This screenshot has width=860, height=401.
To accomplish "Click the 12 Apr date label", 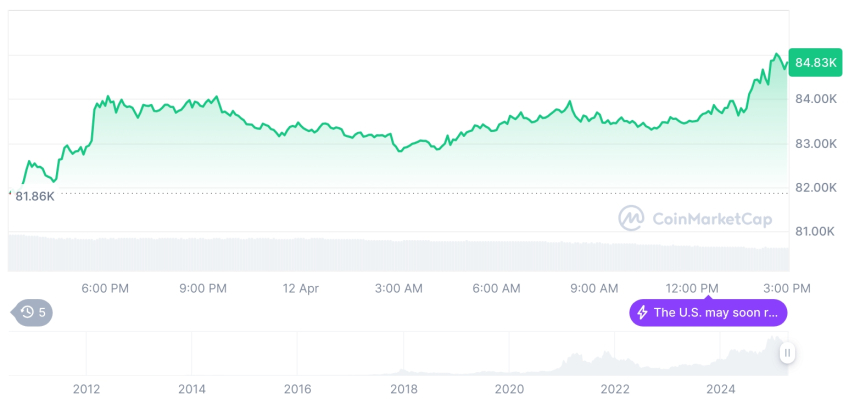I will point(301,288).
